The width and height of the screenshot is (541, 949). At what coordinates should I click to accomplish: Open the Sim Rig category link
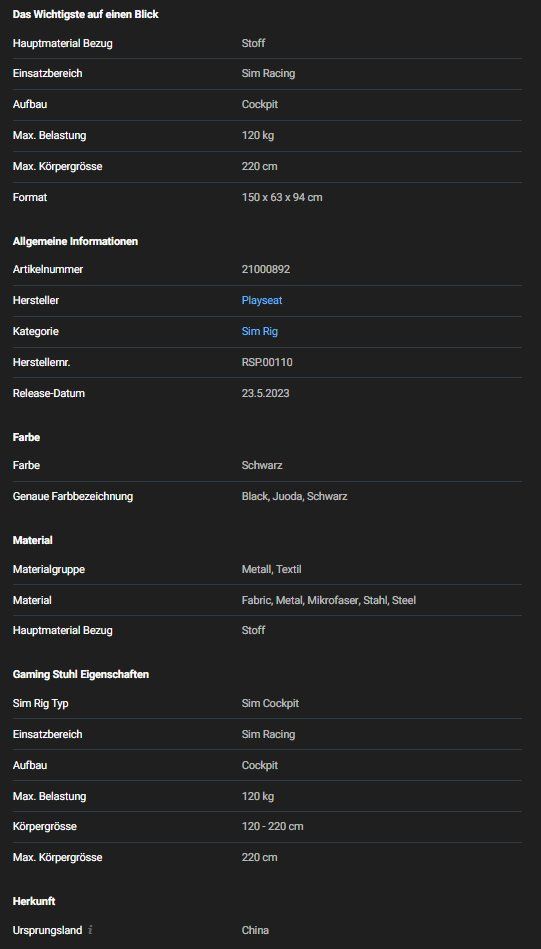coord(260,331)
